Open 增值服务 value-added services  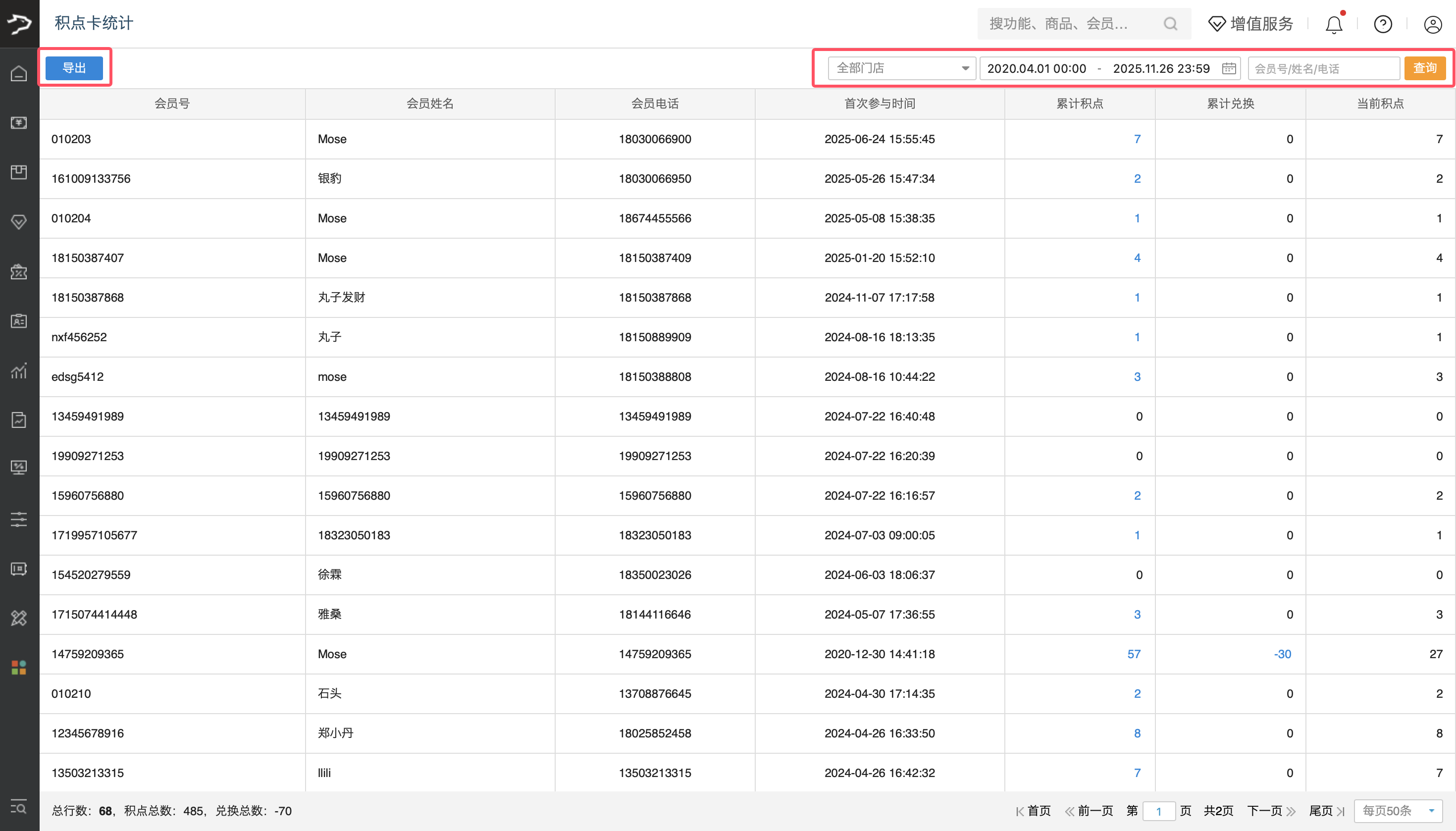coord(1250,24)
